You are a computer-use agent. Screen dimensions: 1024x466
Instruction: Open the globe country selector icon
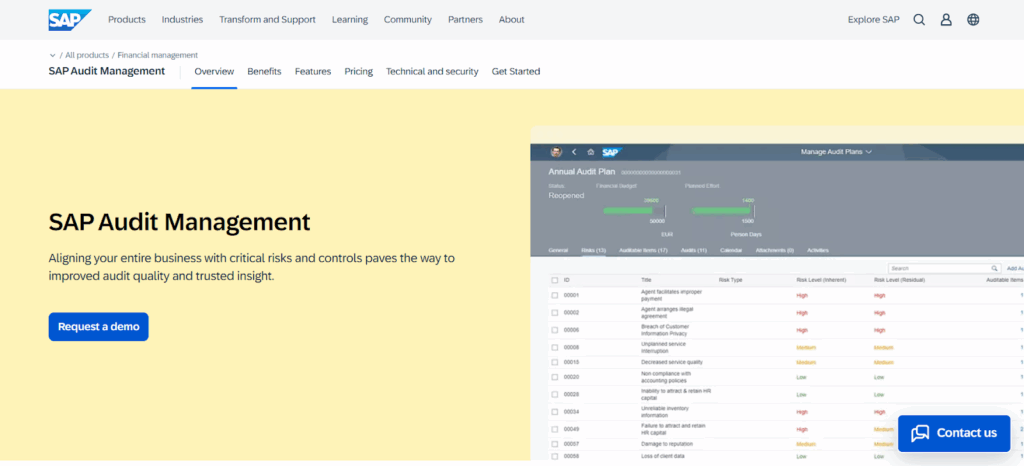click(973, 20)
